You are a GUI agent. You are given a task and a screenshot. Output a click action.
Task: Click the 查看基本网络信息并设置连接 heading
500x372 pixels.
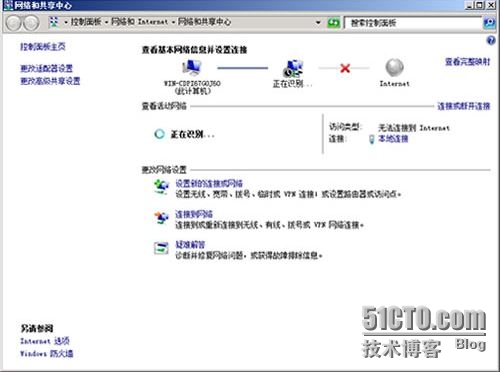click(x=194, y=50)
